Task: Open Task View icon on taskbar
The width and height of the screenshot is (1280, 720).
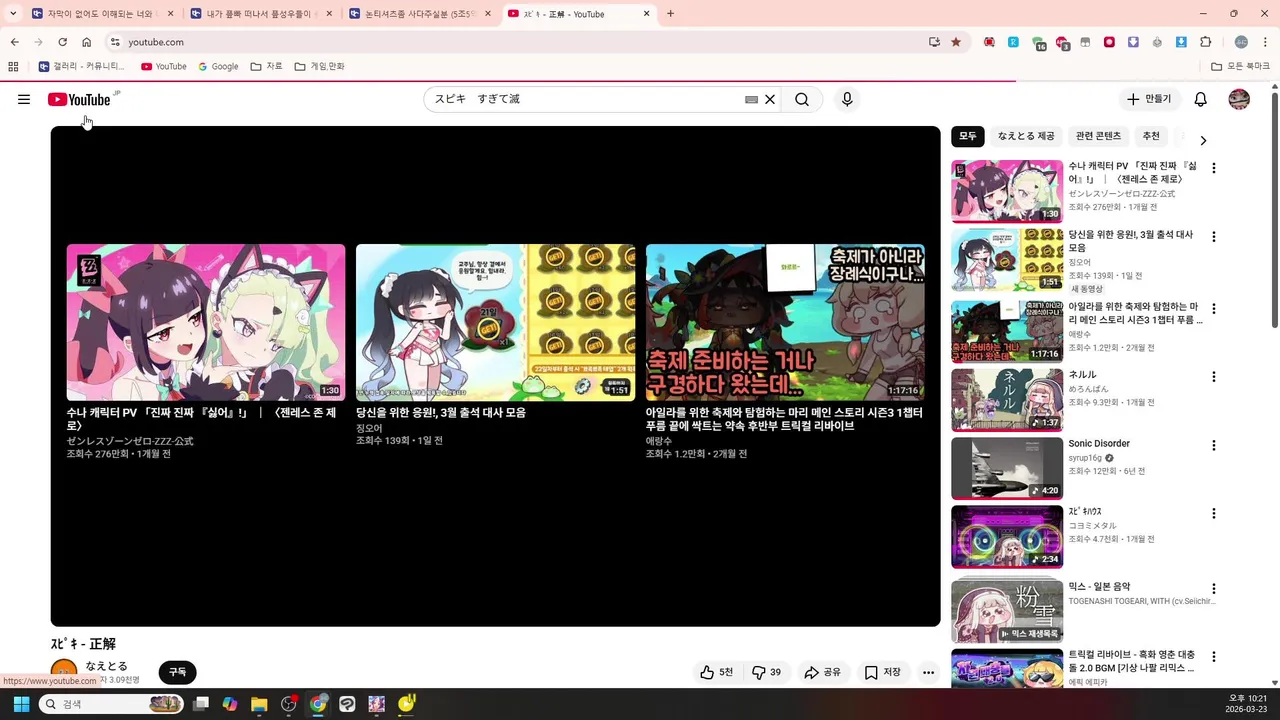Action: click(x=201, y=704)
